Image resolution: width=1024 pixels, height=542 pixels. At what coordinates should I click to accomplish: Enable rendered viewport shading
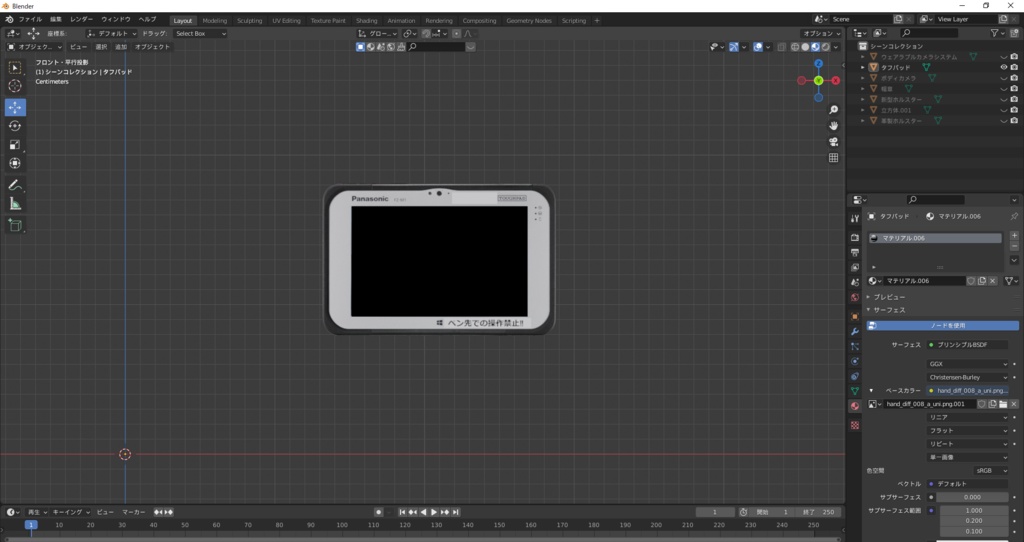tap(825, 47)
